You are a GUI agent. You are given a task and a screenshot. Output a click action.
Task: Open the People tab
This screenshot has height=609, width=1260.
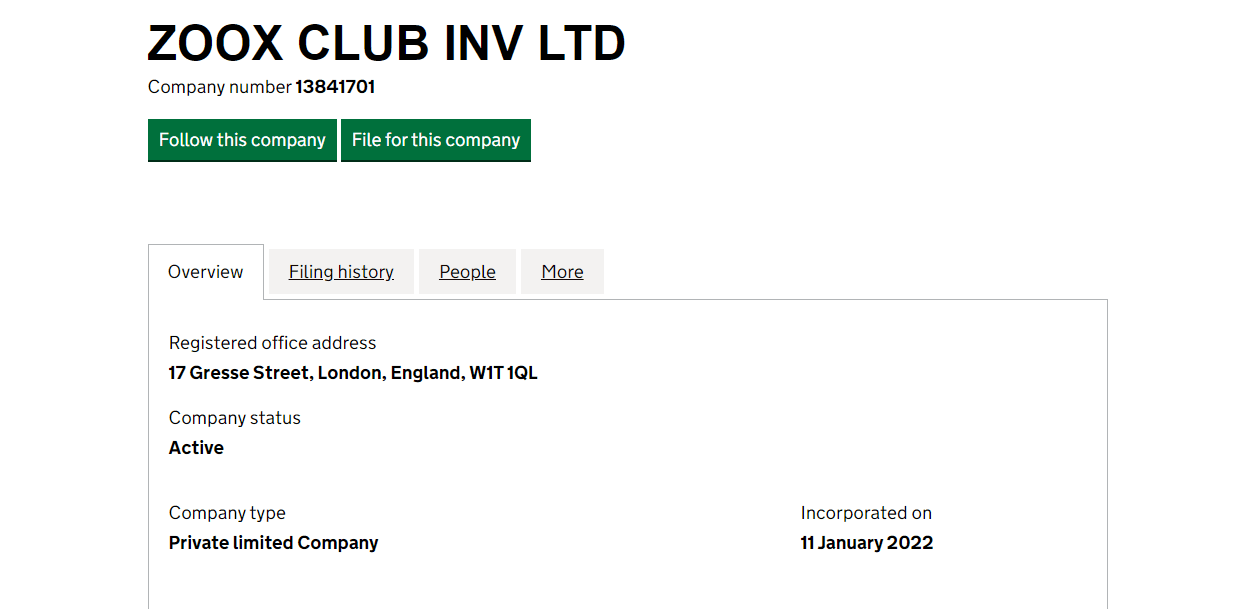467,272
